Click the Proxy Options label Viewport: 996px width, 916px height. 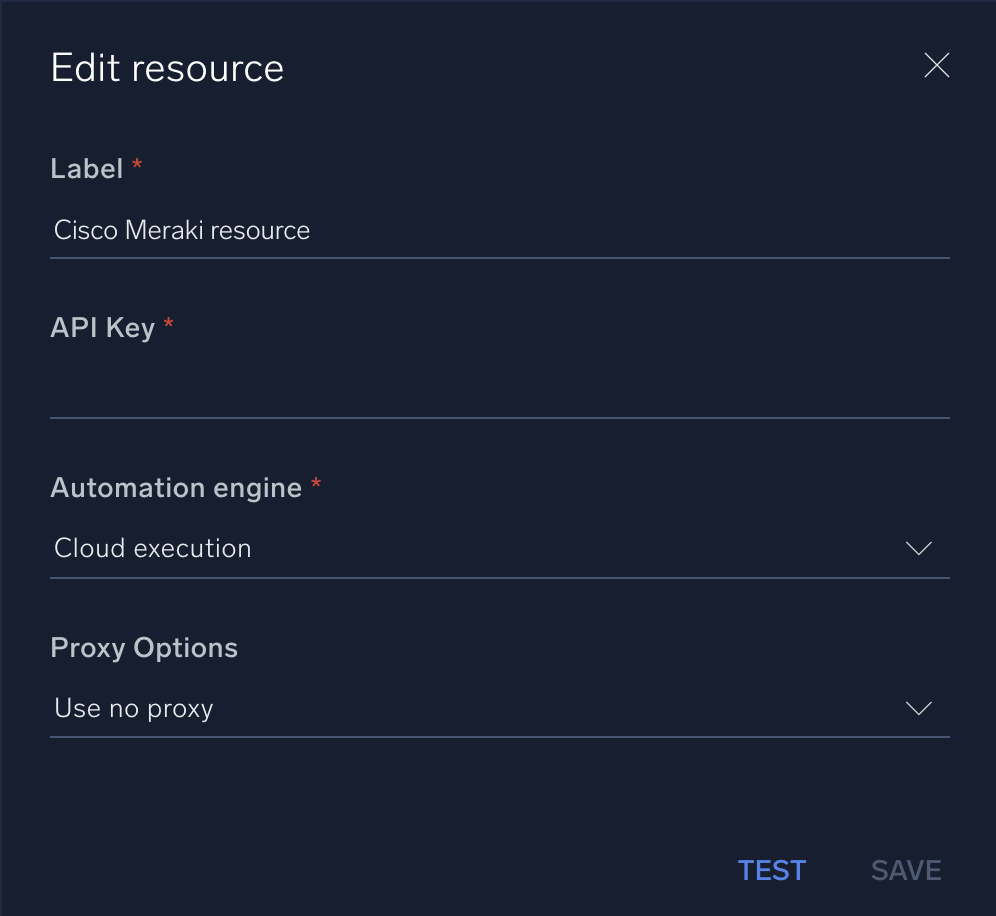tap(143, 647)
